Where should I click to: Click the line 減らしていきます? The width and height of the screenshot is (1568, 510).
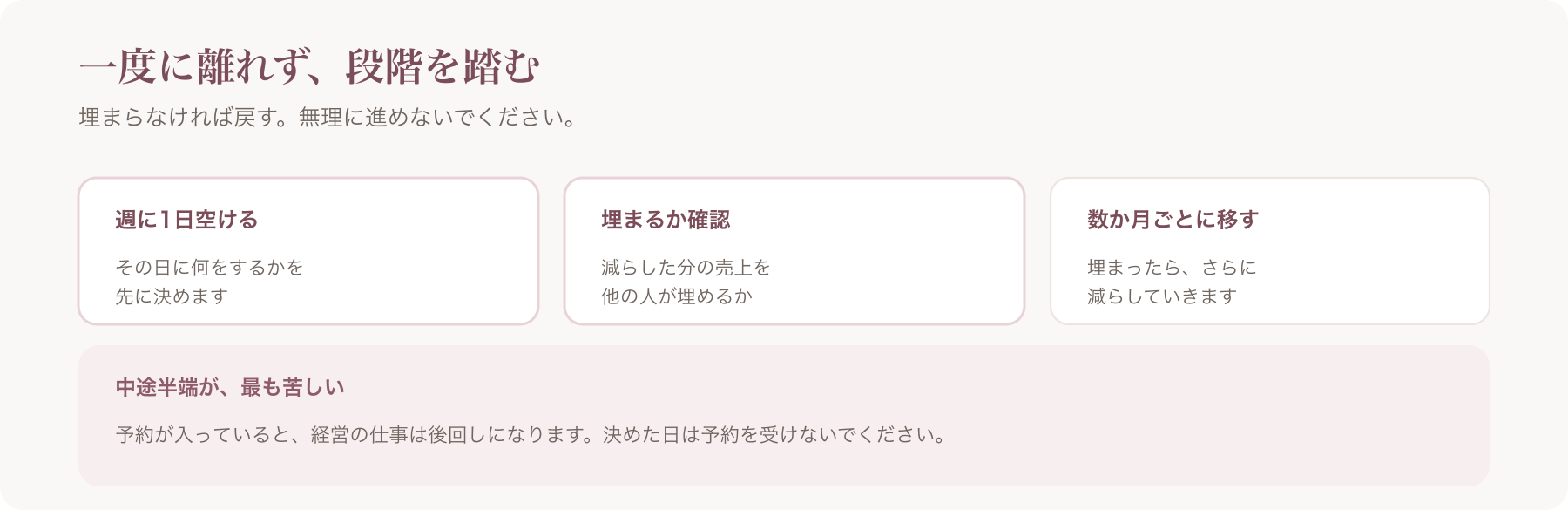pos(1162,296)
